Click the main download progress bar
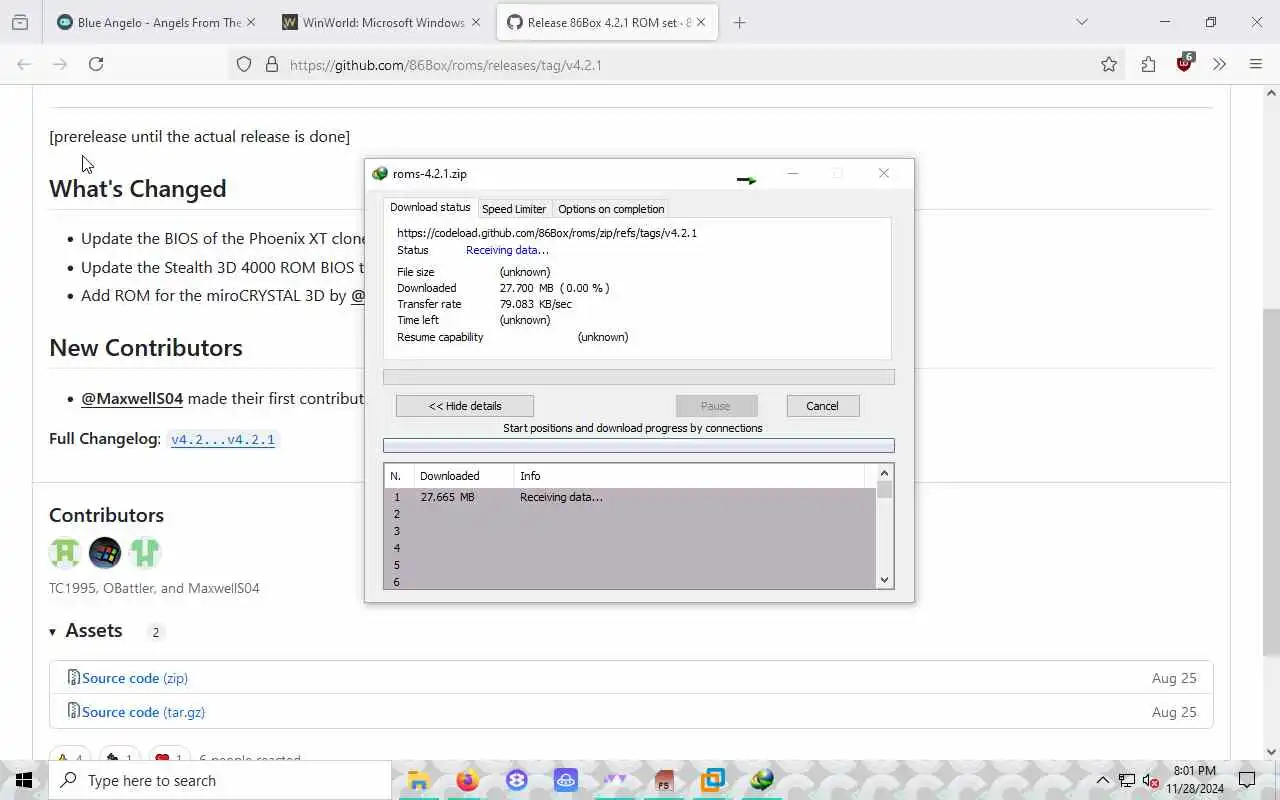 [x=639, y=377]
